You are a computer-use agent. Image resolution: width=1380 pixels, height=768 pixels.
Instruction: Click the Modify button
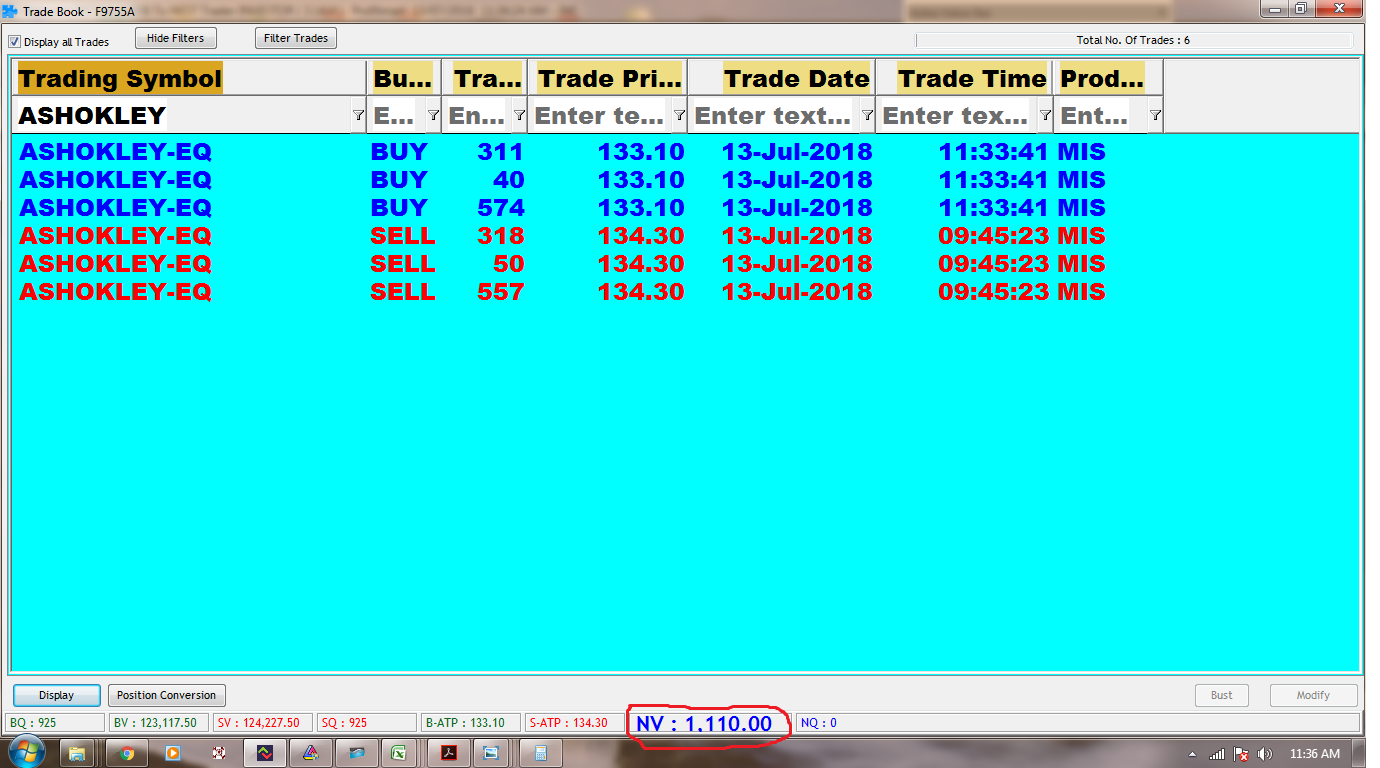point(1313,695)
